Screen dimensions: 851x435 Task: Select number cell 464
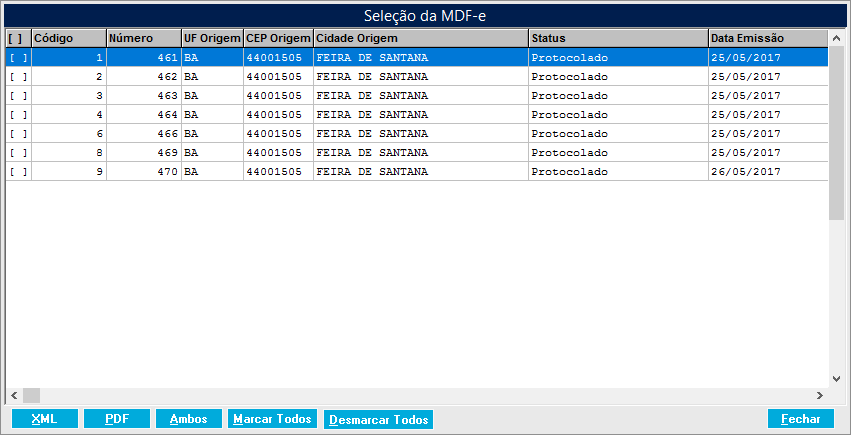coord(144,114)
